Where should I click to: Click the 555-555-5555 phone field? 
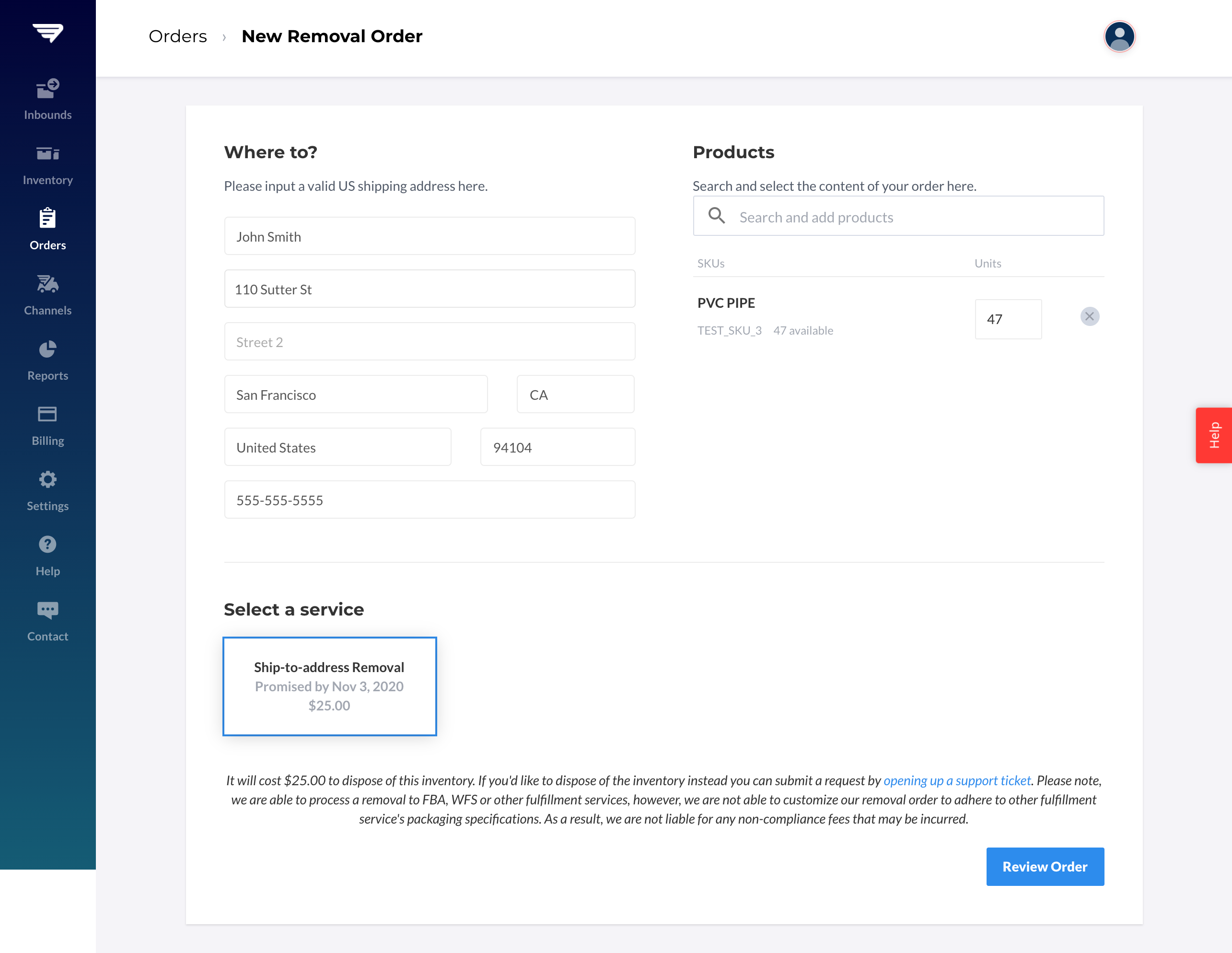429,500
